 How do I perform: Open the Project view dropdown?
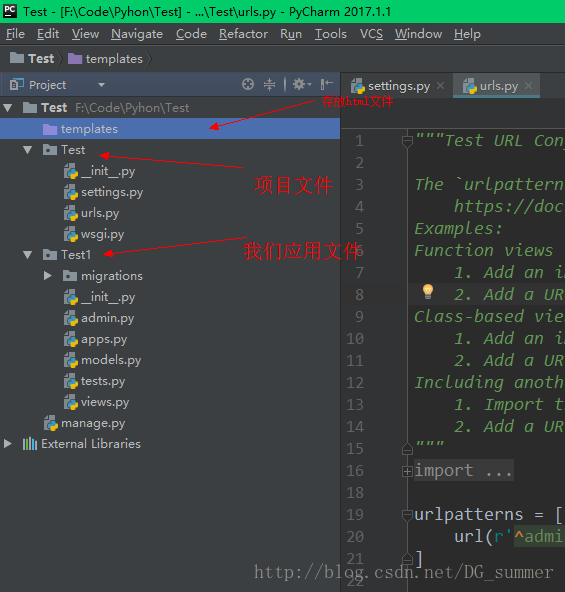pos(101,85)
